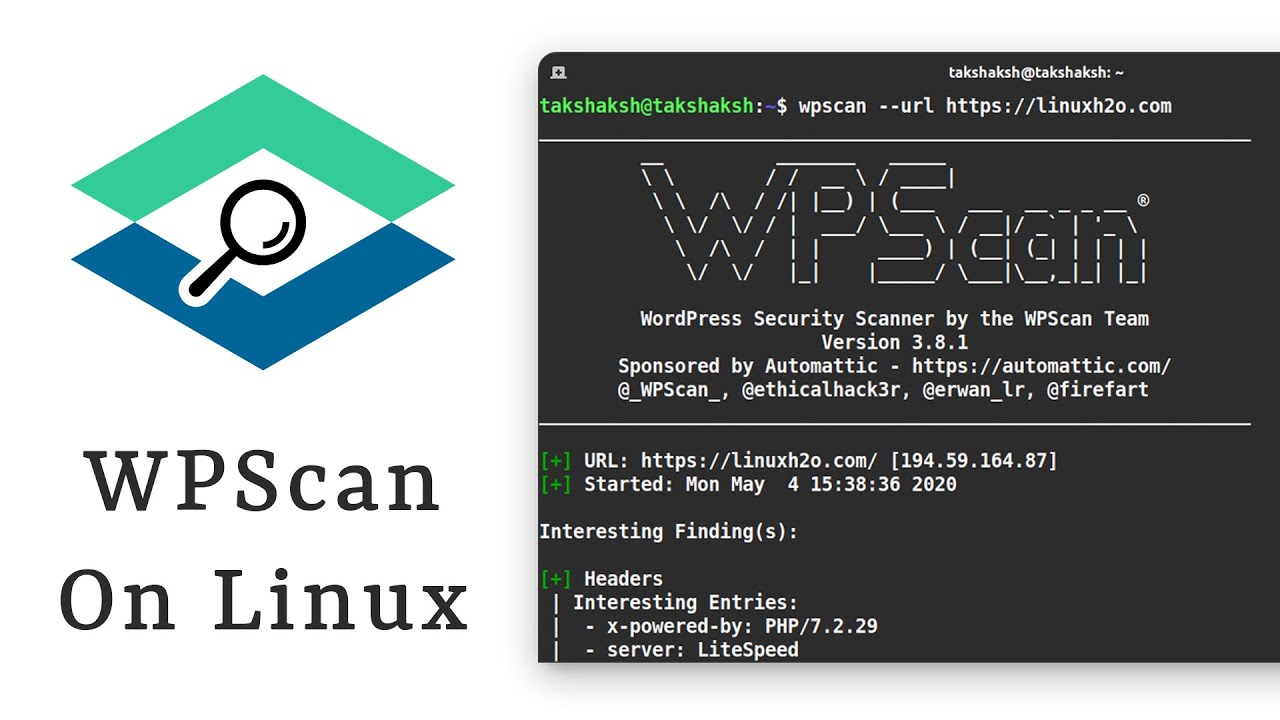Click the 'On Linux' title text
The image size is (1280, 720).
pyautogui.click(x=263, y=598)
